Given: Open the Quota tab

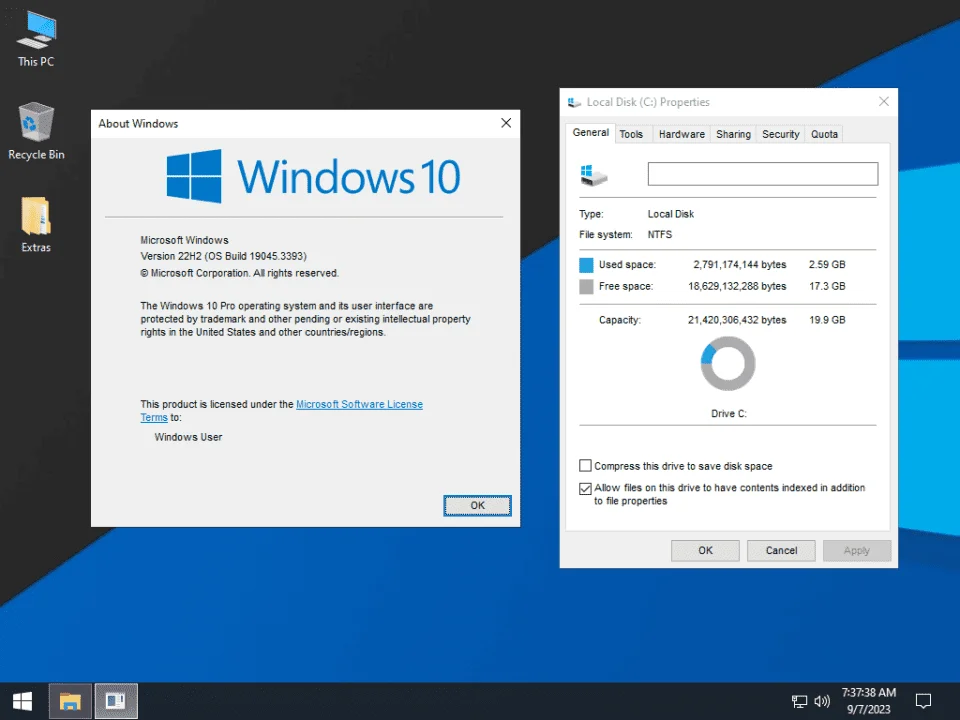Looking at the screenshot, I should click(824, 134).
